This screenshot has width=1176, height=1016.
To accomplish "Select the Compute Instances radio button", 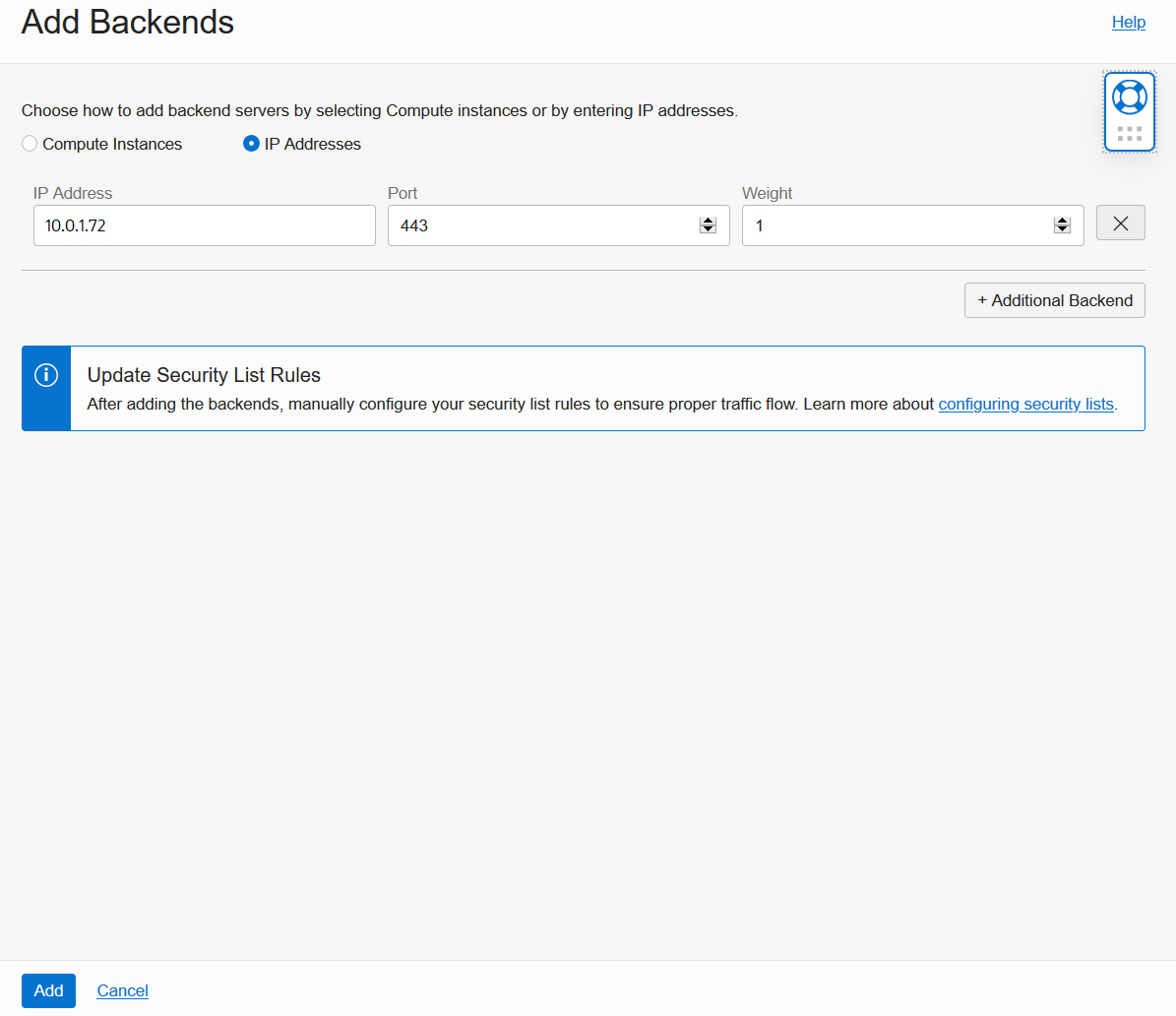I will coord(29,144).
